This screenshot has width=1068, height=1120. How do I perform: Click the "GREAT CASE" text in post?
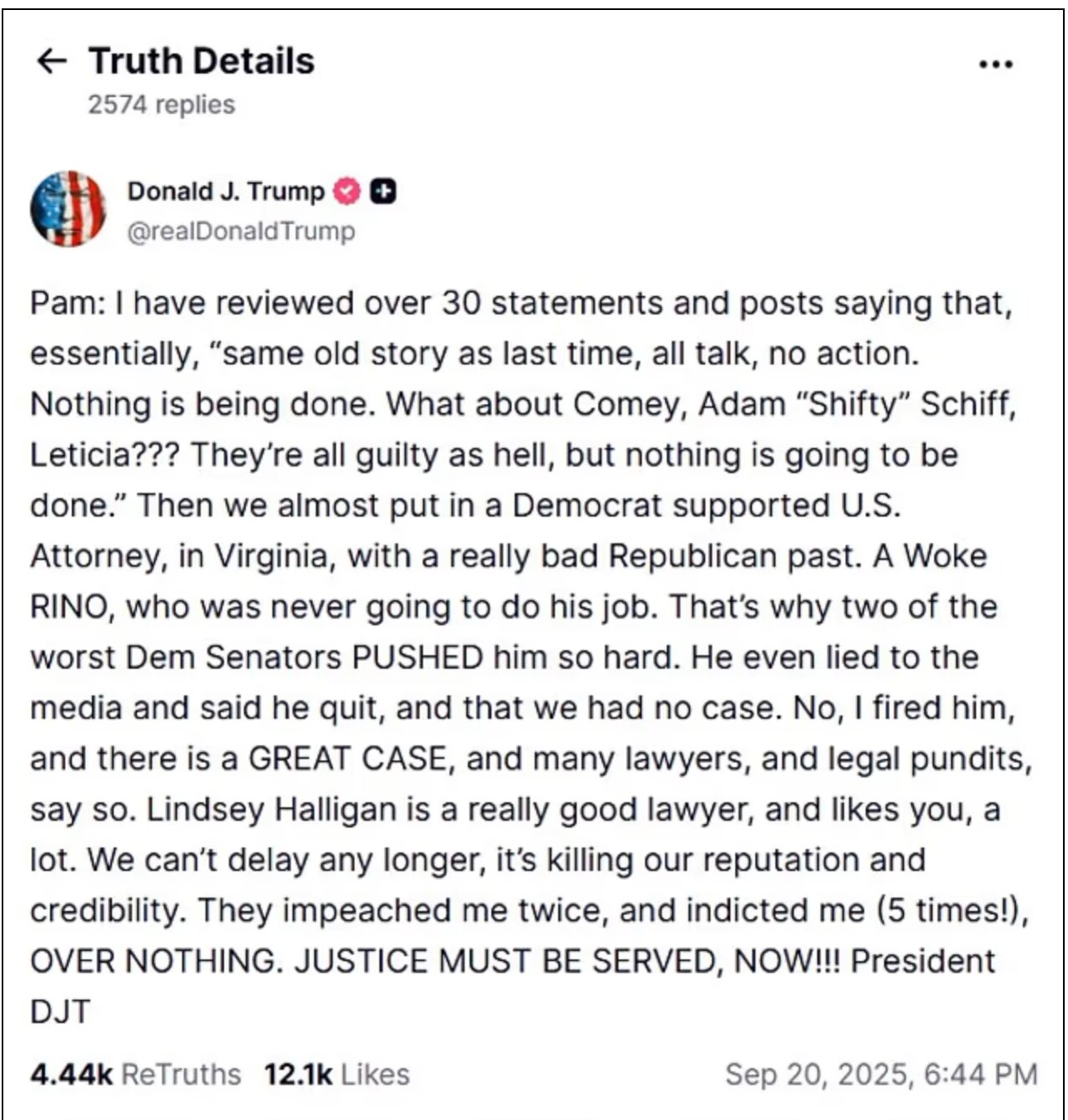click(x=347, y=759)
